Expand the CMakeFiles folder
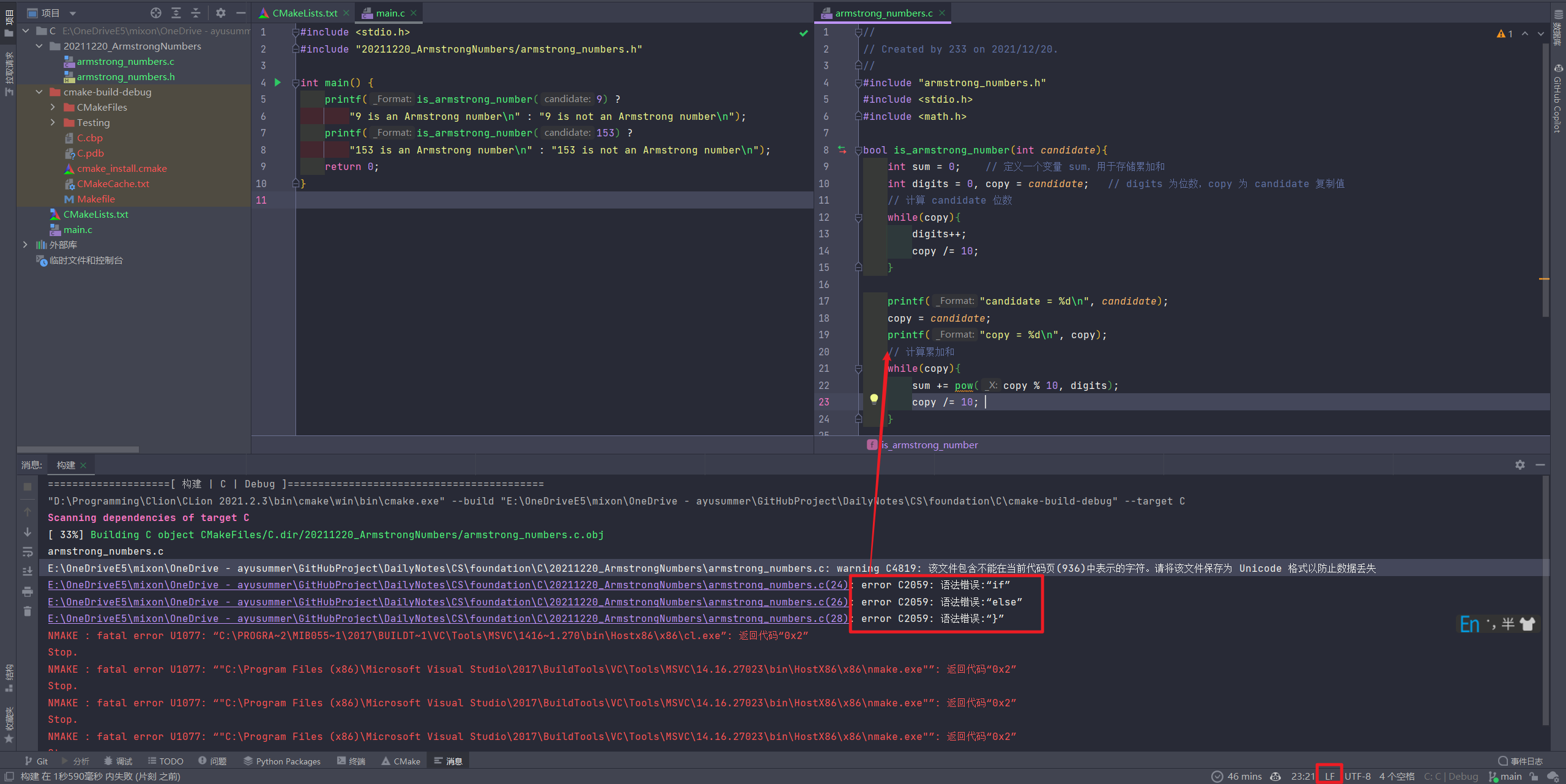The image size is (1566, 784). coord(53,108)
